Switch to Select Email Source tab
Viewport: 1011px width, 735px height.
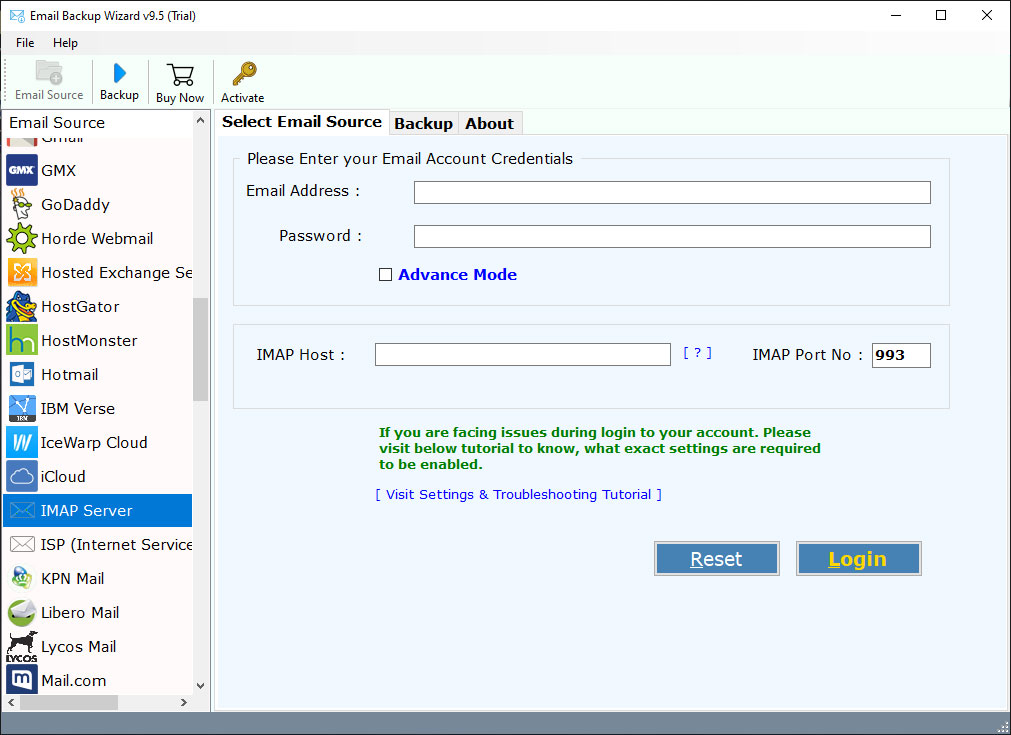[x=302, y=122]
